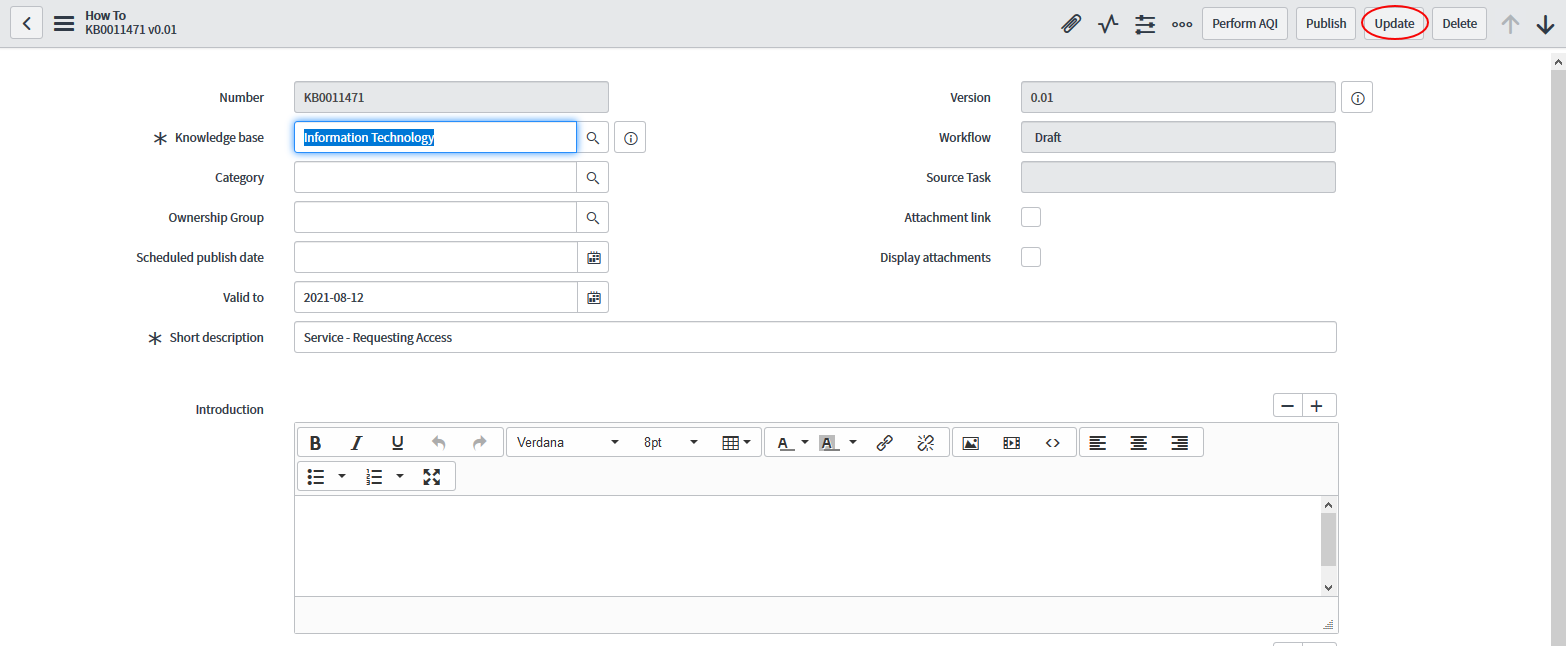Click the Update button
The image size is (1566, 646).
pos(1394,24)
